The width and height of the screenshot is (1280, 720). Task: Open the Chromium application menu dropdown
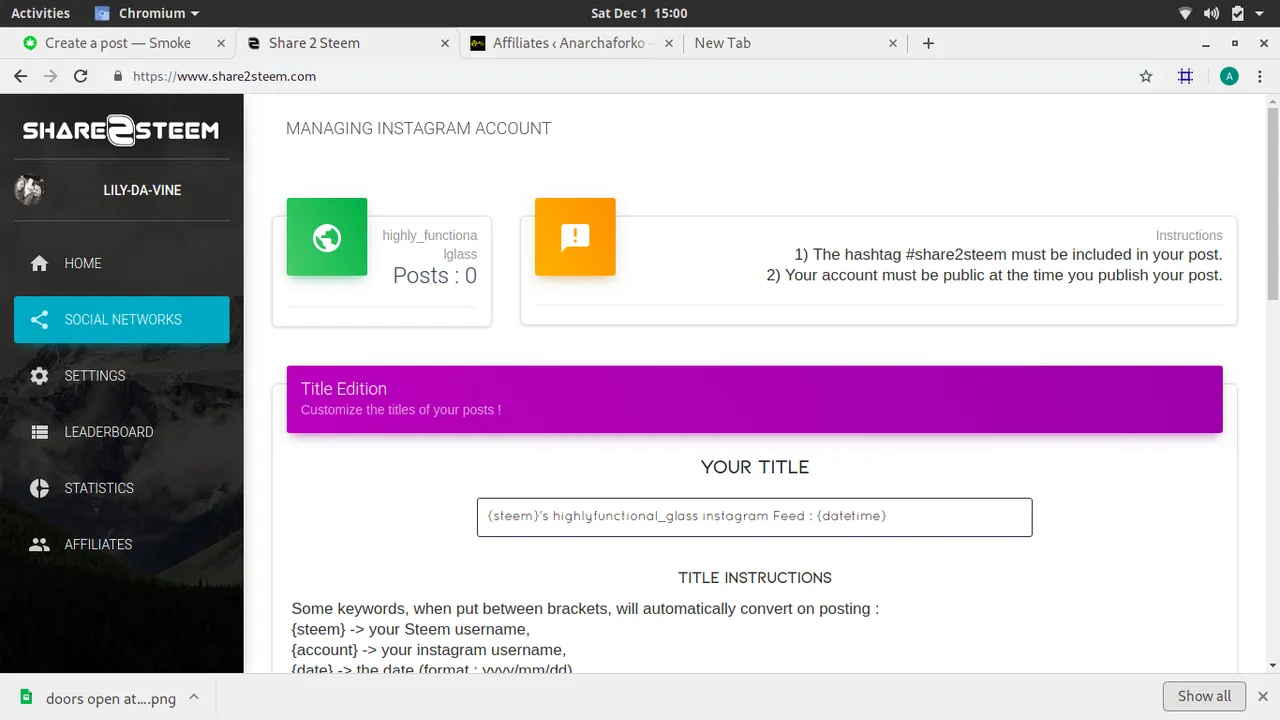tap(148, 13)
